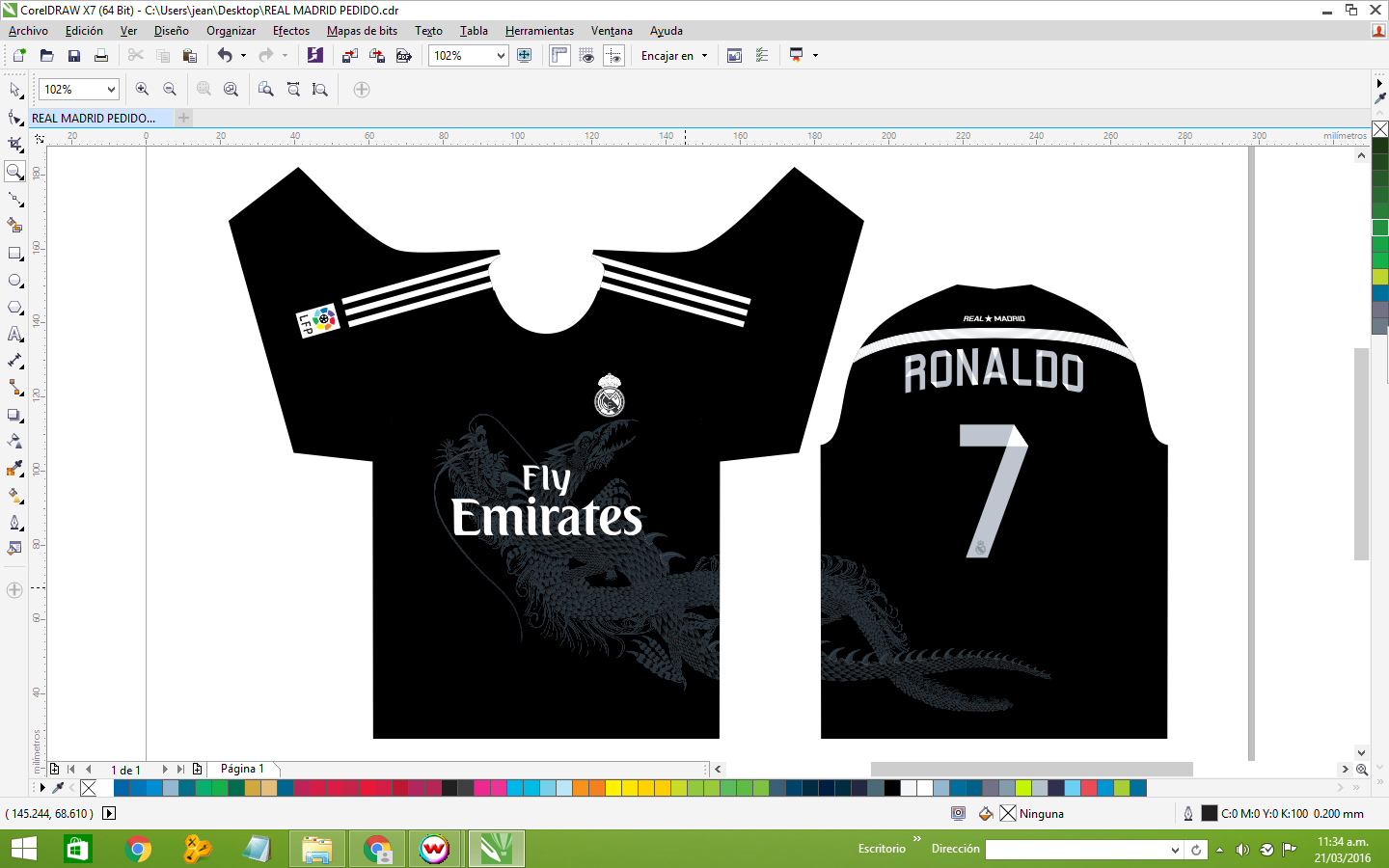Open a new document tab with plus button
Image resolution: width=1389 pixels, height=868 pixels.
tap(183, 118)
